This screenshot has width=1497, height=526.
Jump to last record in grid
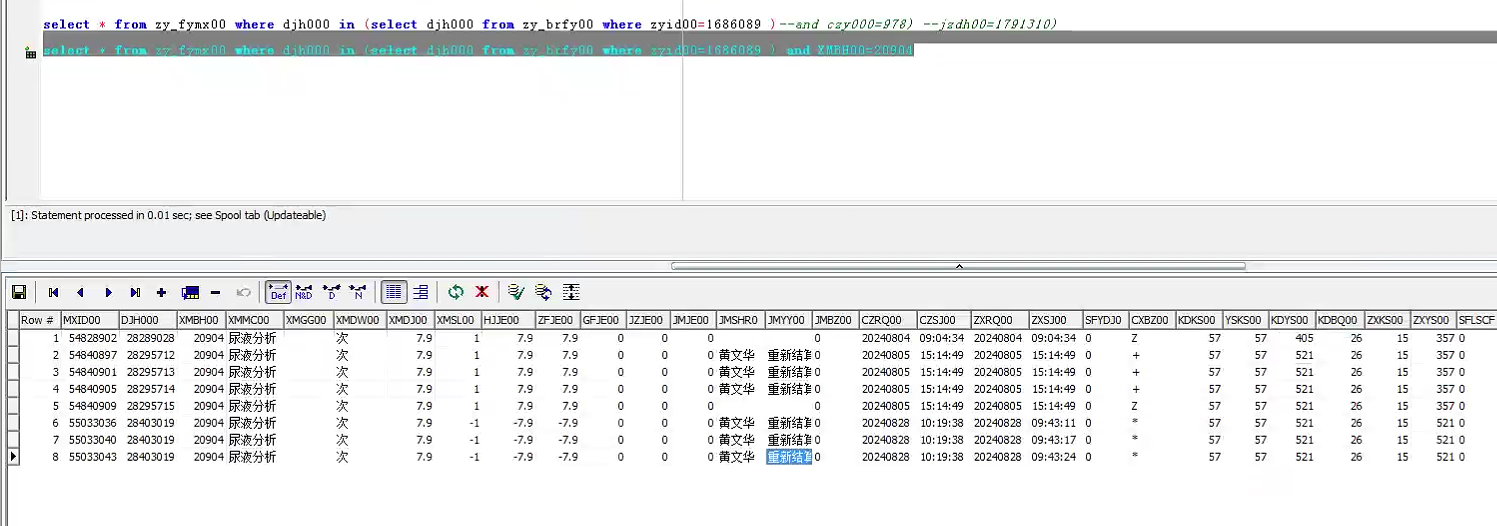[135, 292]
